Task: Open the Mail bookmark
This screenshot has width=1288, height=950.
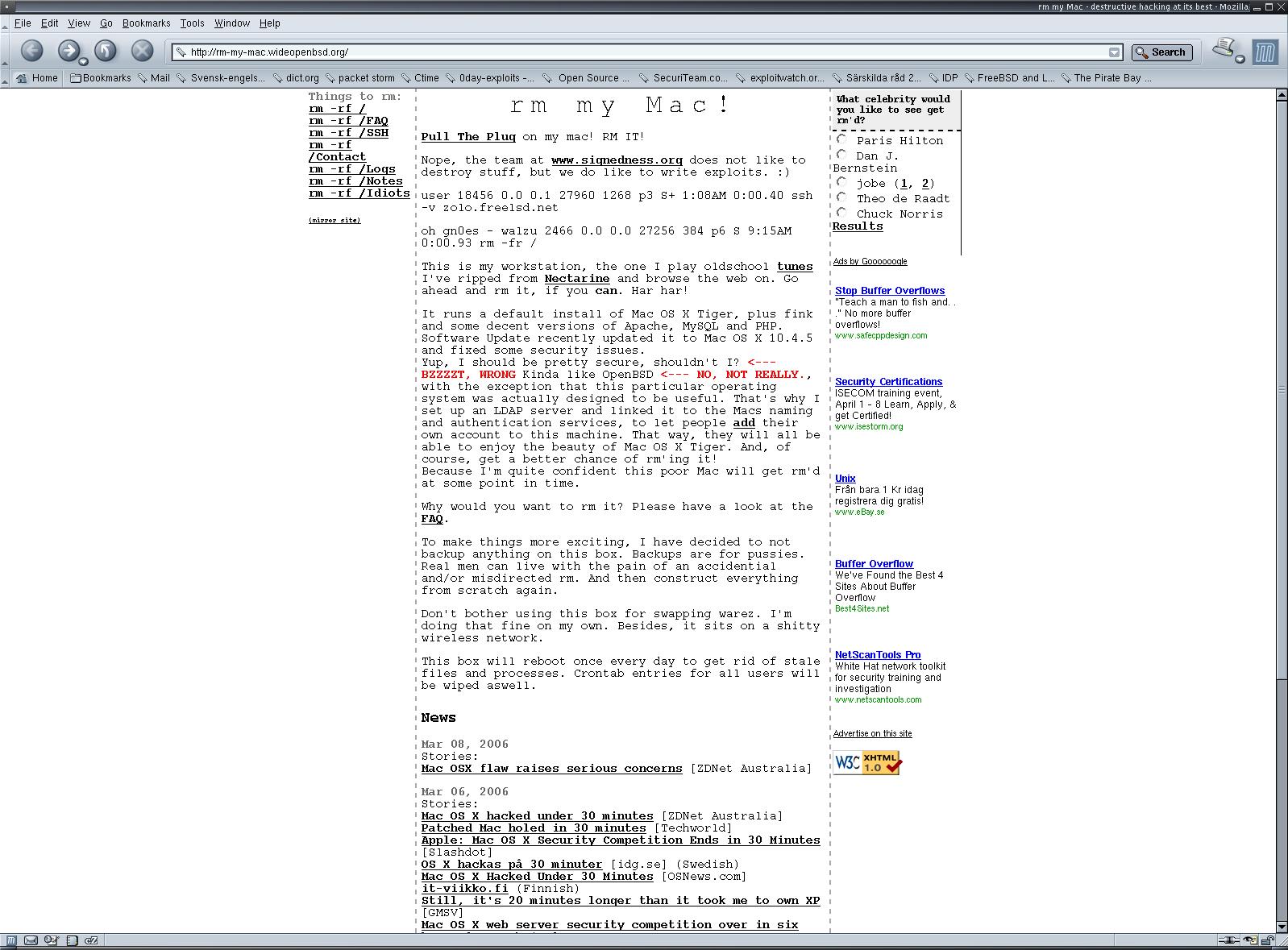Action: (x=154, y=78)
